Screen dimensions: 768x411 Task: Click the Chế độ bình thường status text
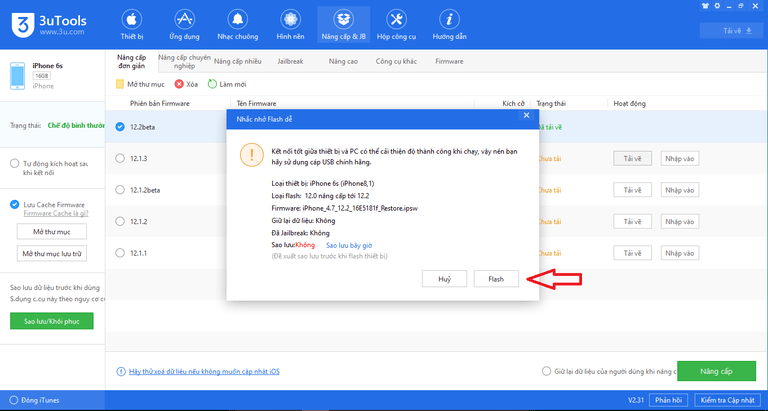76,125
